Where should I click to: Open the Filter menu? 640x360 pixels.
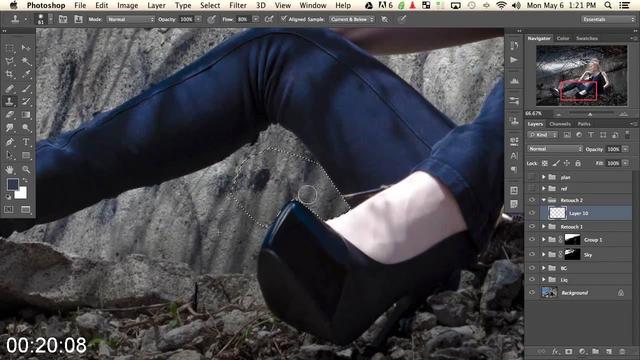click(238, 5)
